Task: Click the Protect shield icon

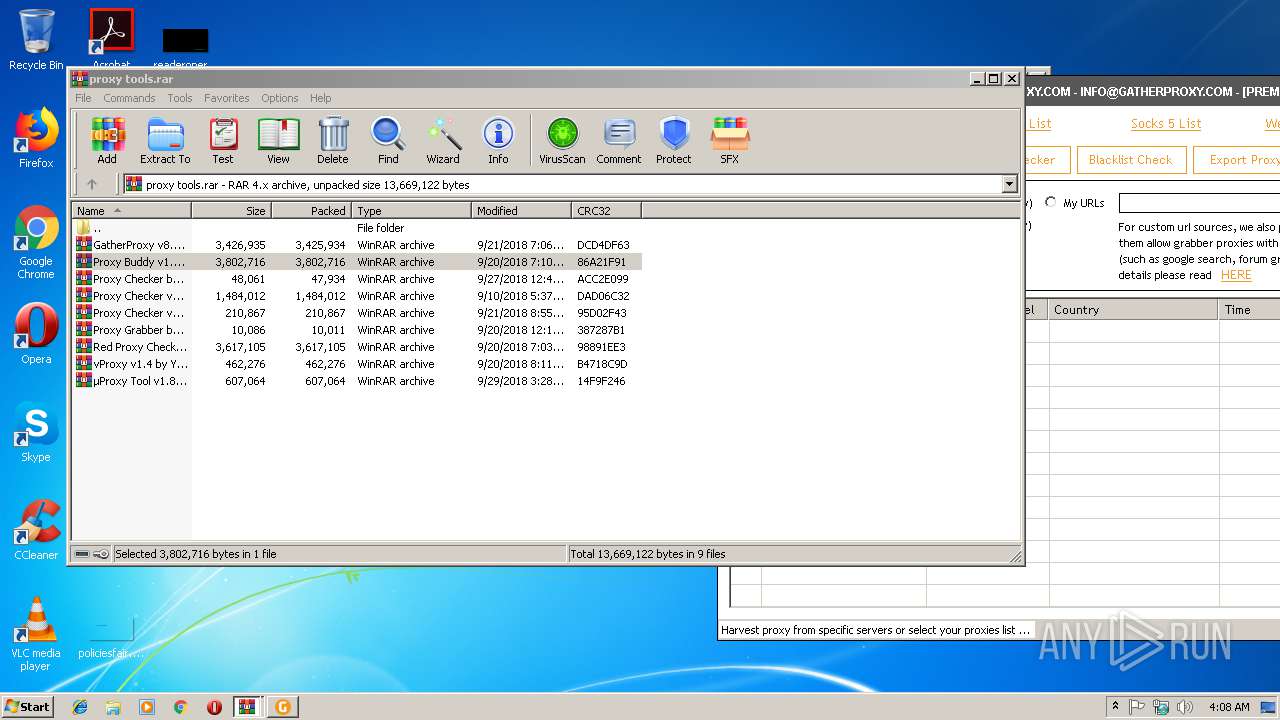Action: point(674,140)
